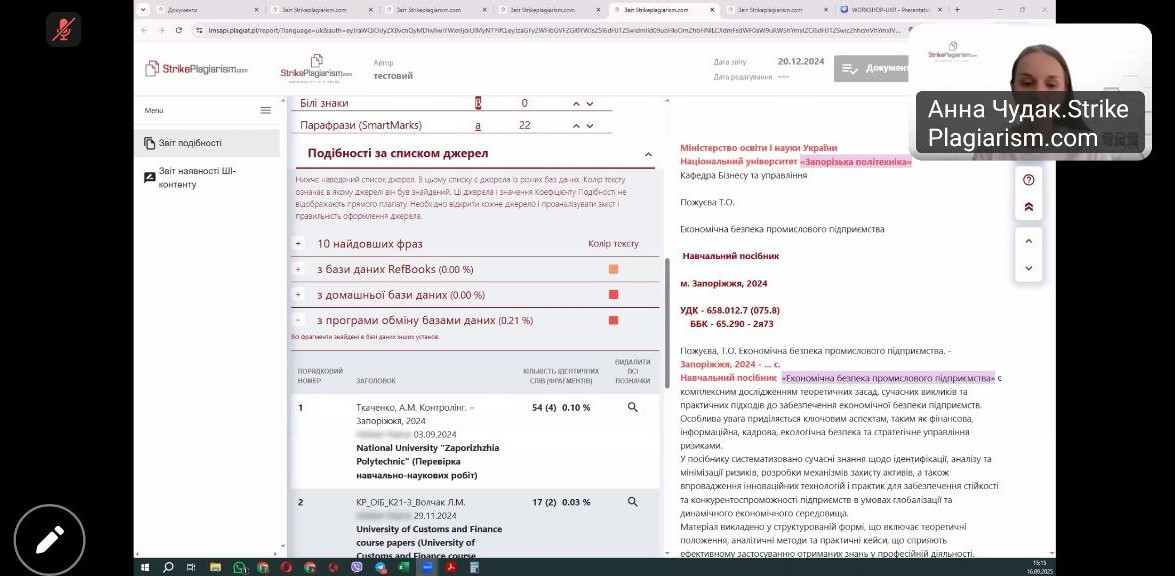Open File Explorer from taskbar
This screenshot has height=576, width=1175.
click(215, 567)
